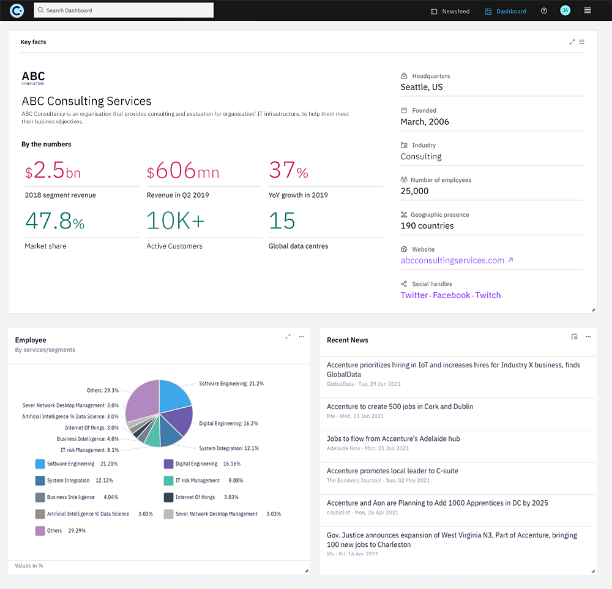Viewport: 612px width, 589px height.
Task: Click the 47.8% market share figure
Action: (x=55, y=221)
